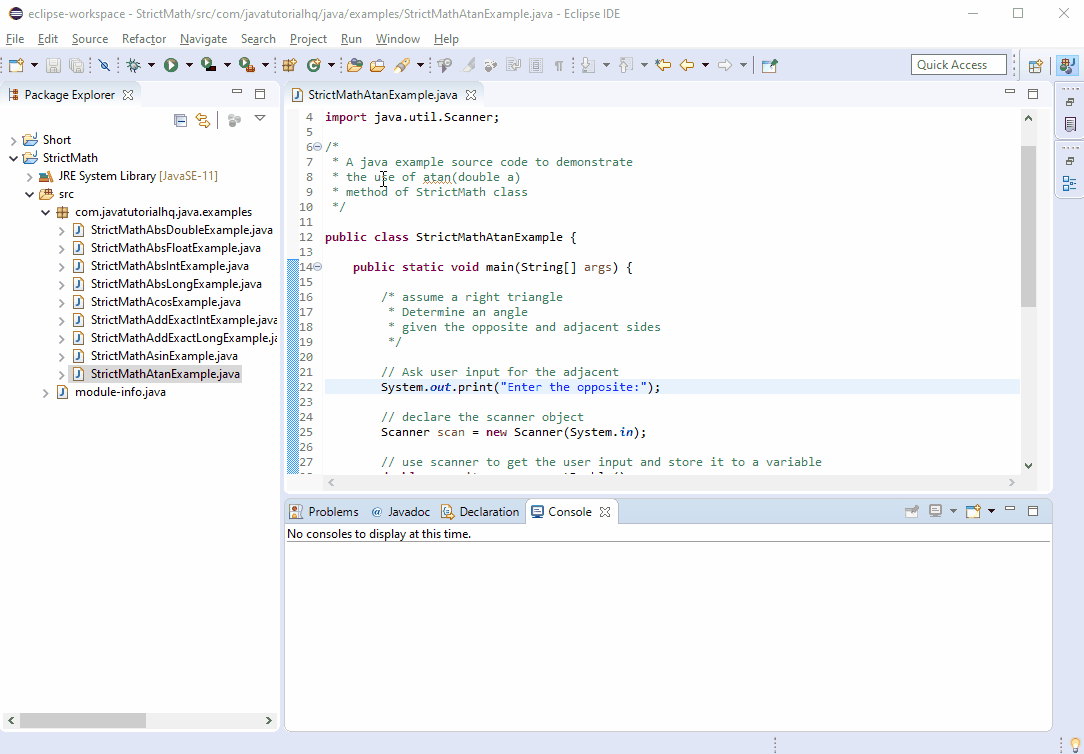Image resolution: width=1084 pixels, height=754 pixels.
Task: Open the External Tools dropdown arrow
Action: point(265,65)
